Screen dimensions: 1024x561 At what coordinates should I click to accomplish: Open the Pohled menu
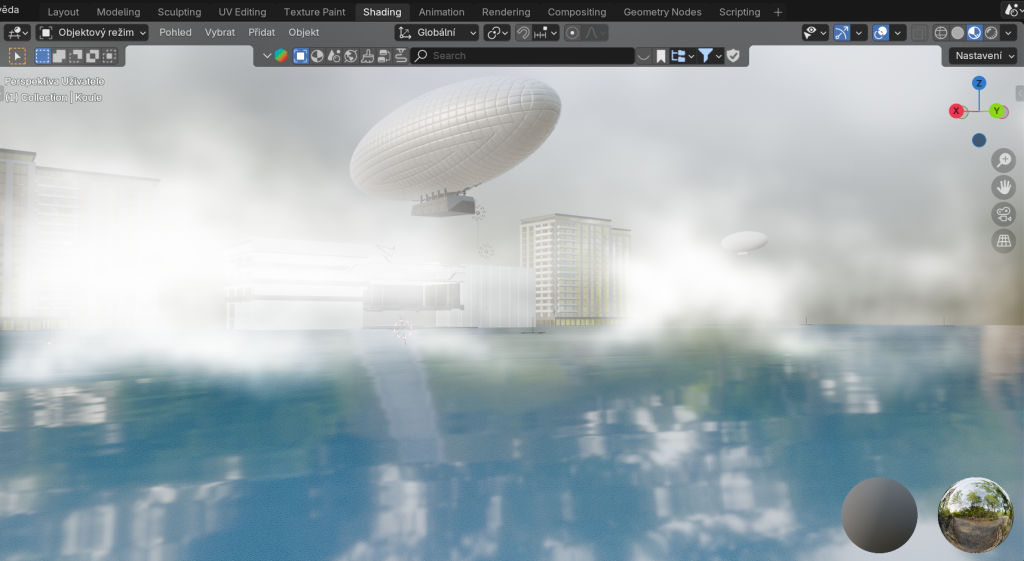tap(175, 33)
